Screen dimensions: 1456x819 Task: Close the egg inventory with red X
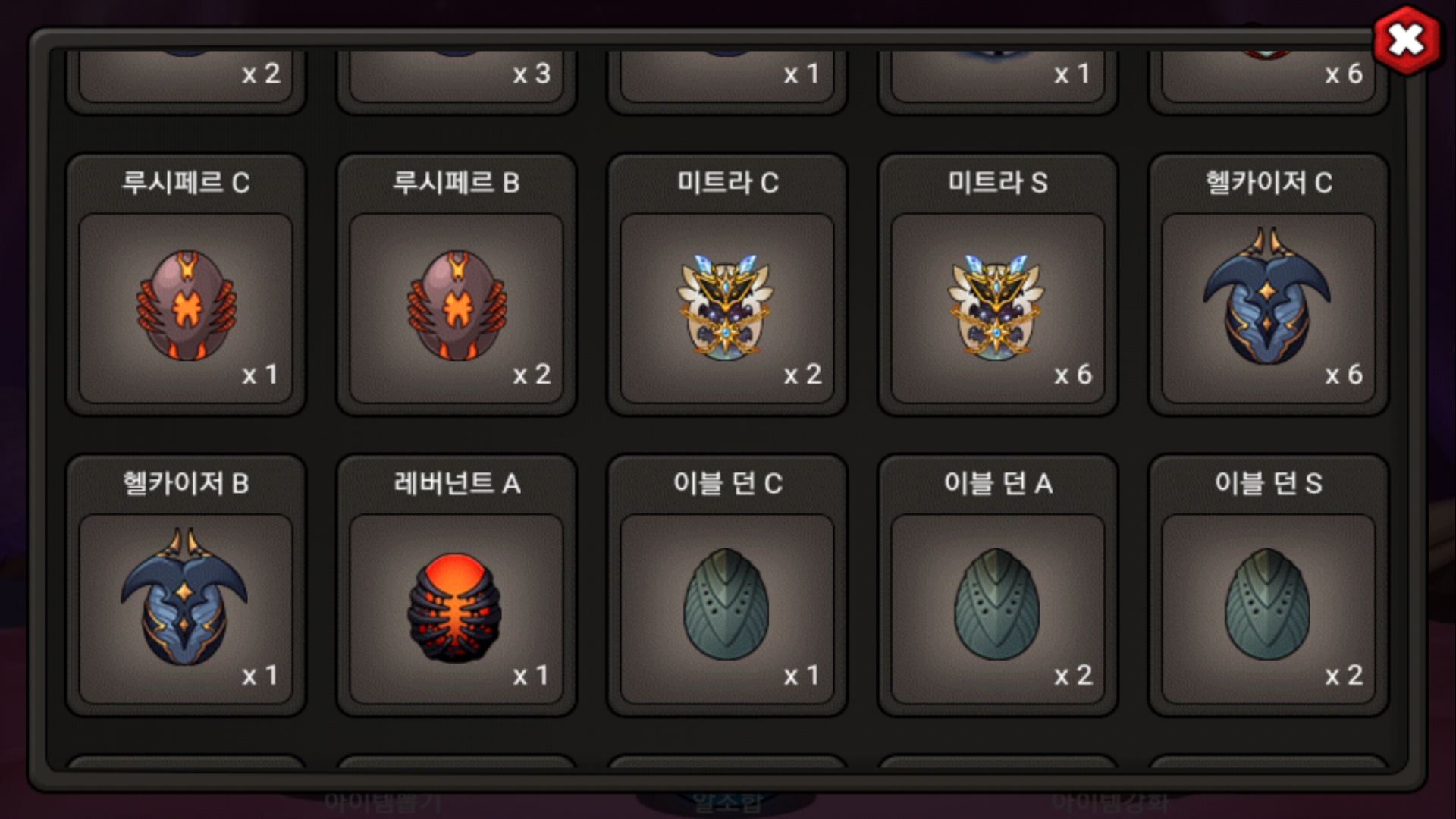coord(1406,40)
